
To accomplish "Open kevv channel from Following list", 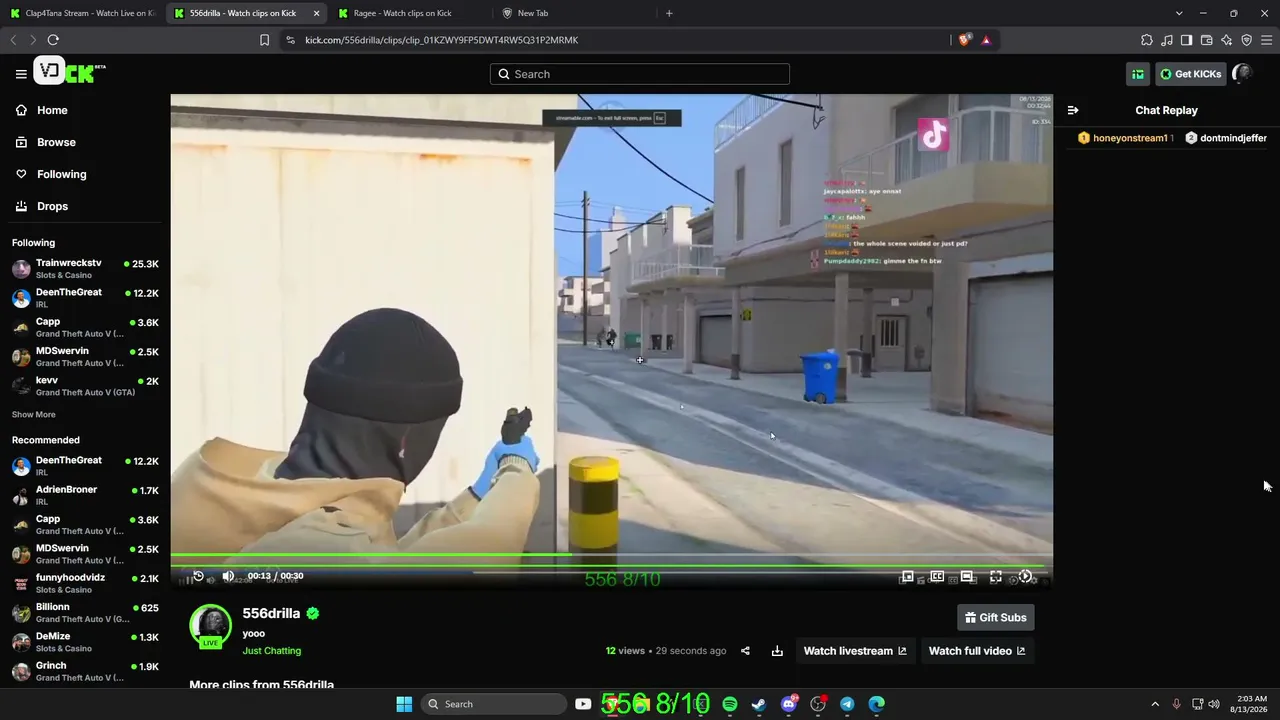I will click(x=85, y=386).
